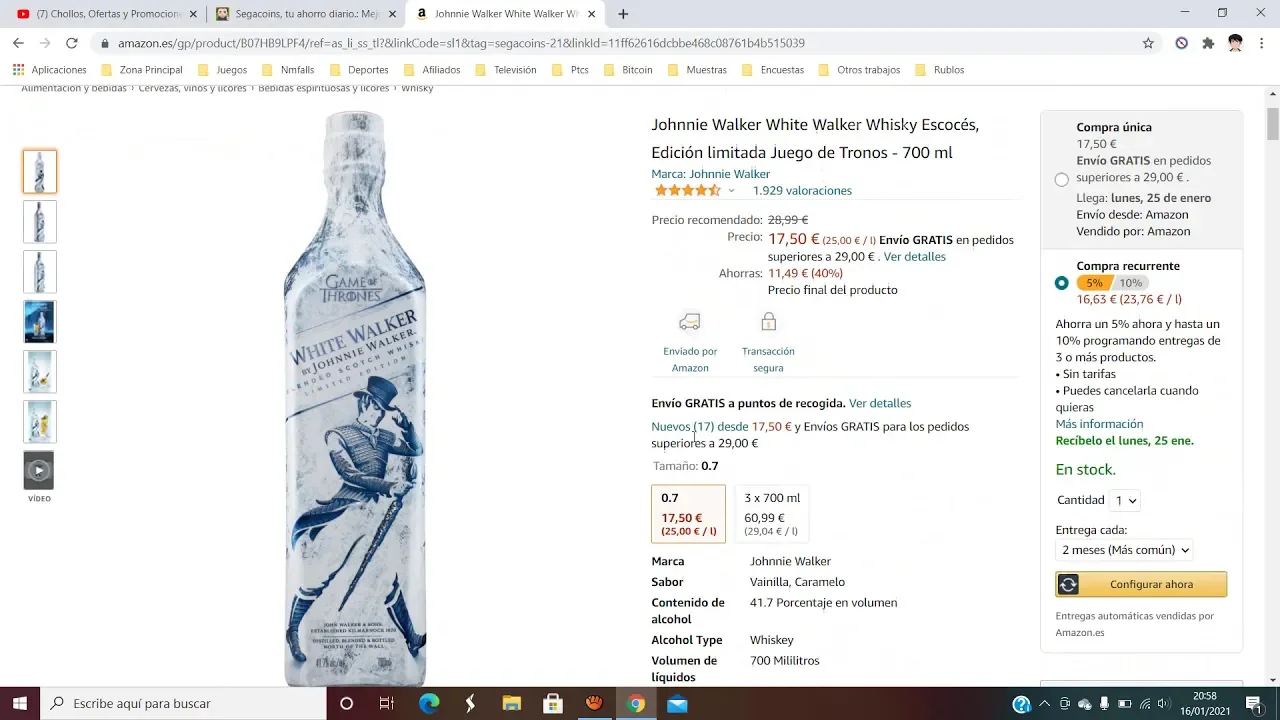Screen dimensions: 1280x720
Task: Open the Cantidad quantity dropdown
Action: (x=1126, y=500)
